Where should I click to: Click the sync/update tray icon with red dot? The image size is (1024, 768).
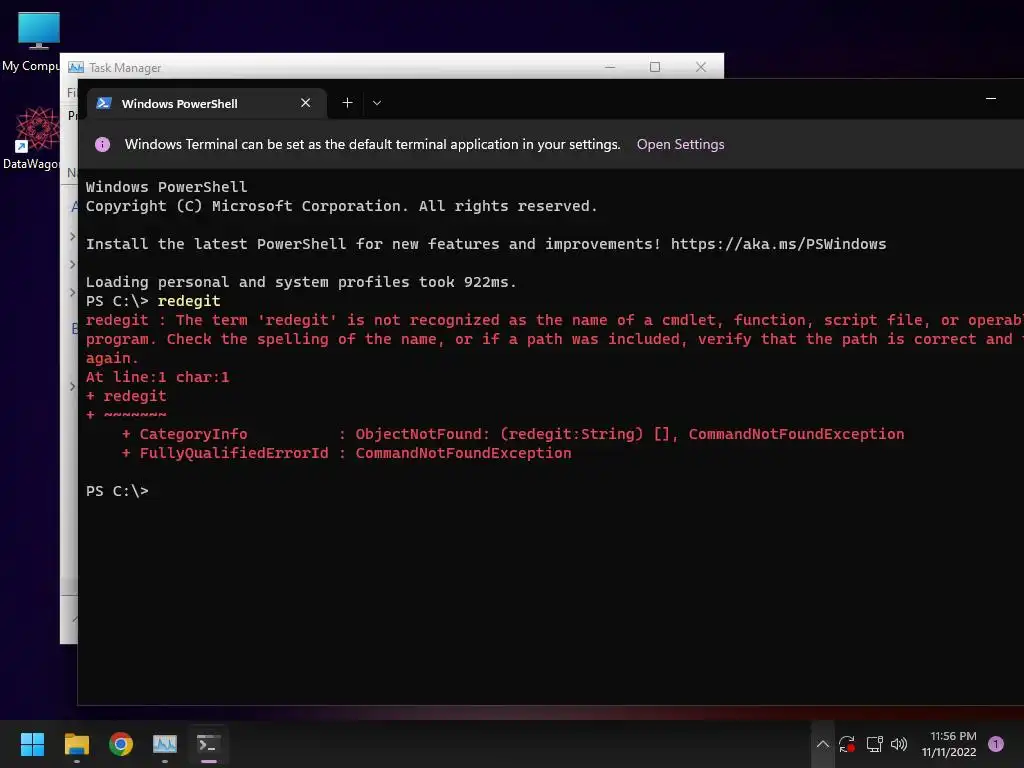847,744
